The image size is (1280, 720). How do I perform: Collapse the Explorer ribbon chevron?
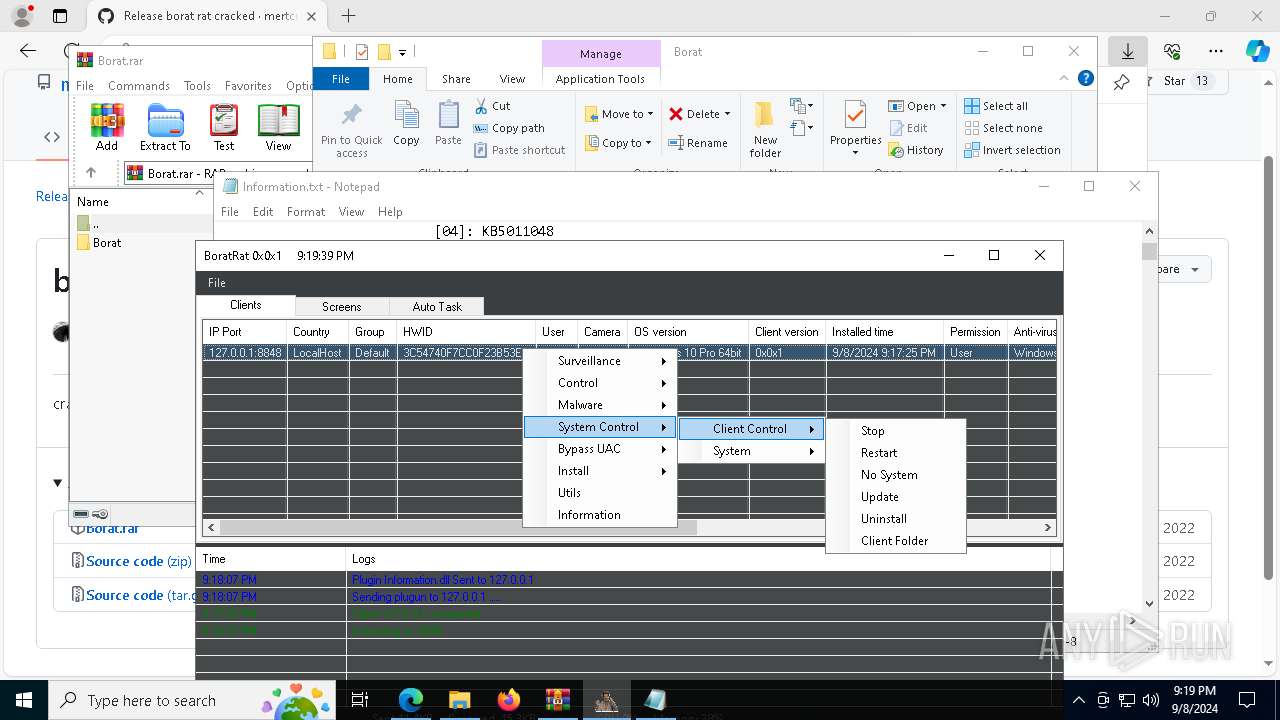pyautogui.click(x=1064, y=78)
